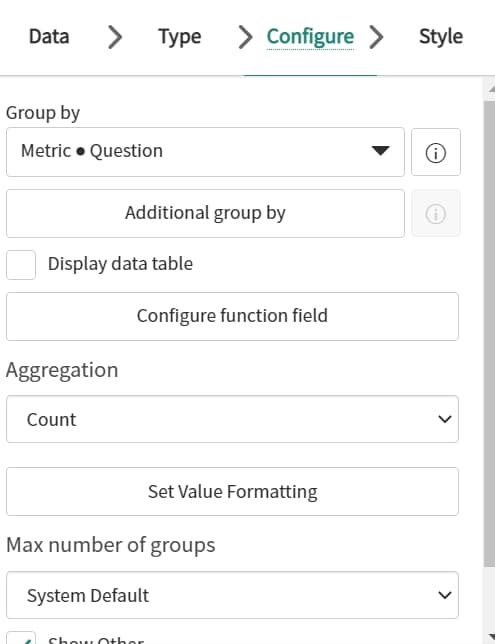The width and height of the screenshot is (495, 644).
Task: Click the Group by label
Action: 43,113
